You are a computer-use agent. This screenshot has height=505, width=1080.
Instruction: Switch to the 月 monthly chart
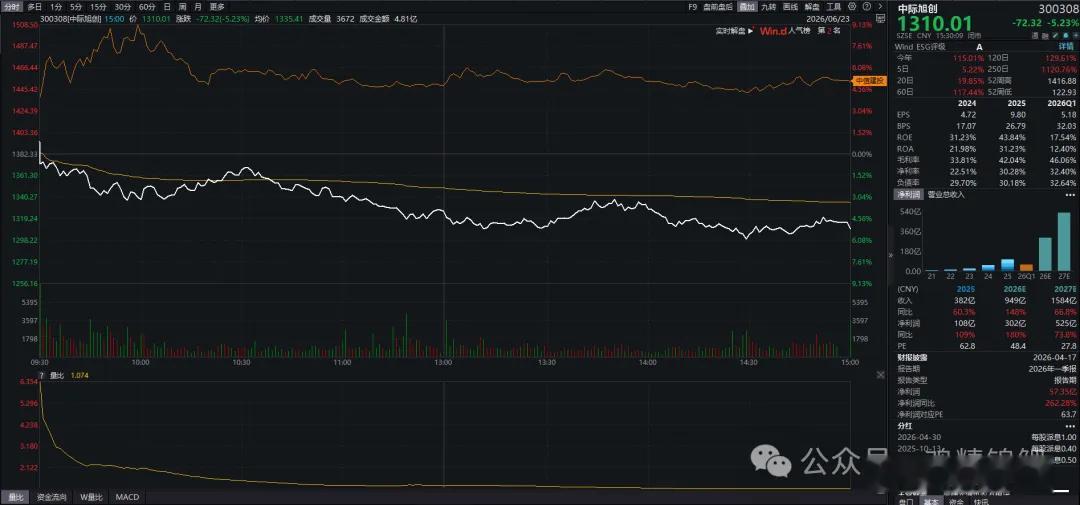click(198, 6)
